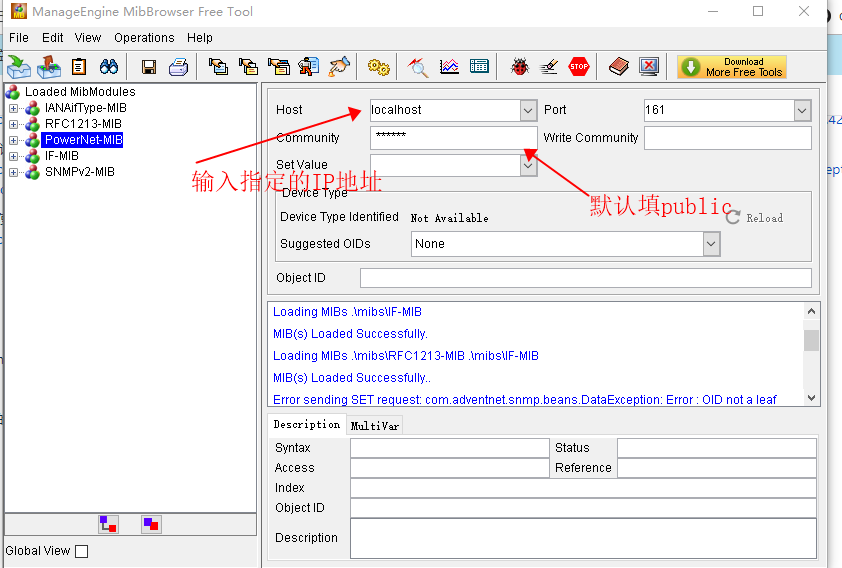Open the Trap Viewer magnifier icon
This screenshot has height=568, width=842.
point(418,67)
